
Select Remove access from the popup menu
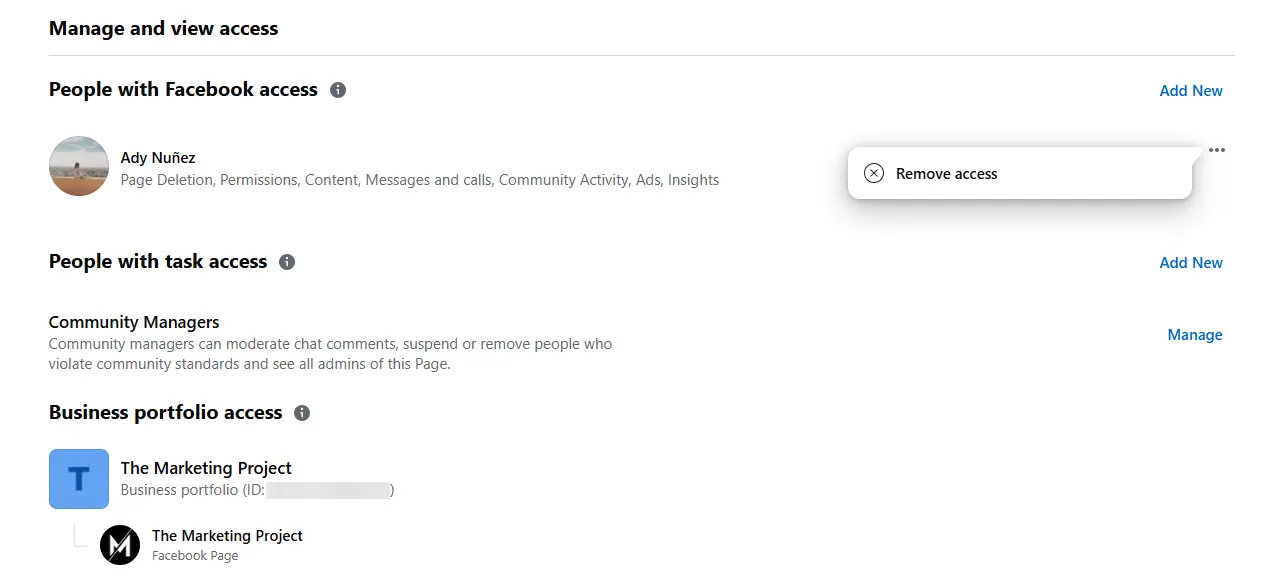coord(1020,173)
